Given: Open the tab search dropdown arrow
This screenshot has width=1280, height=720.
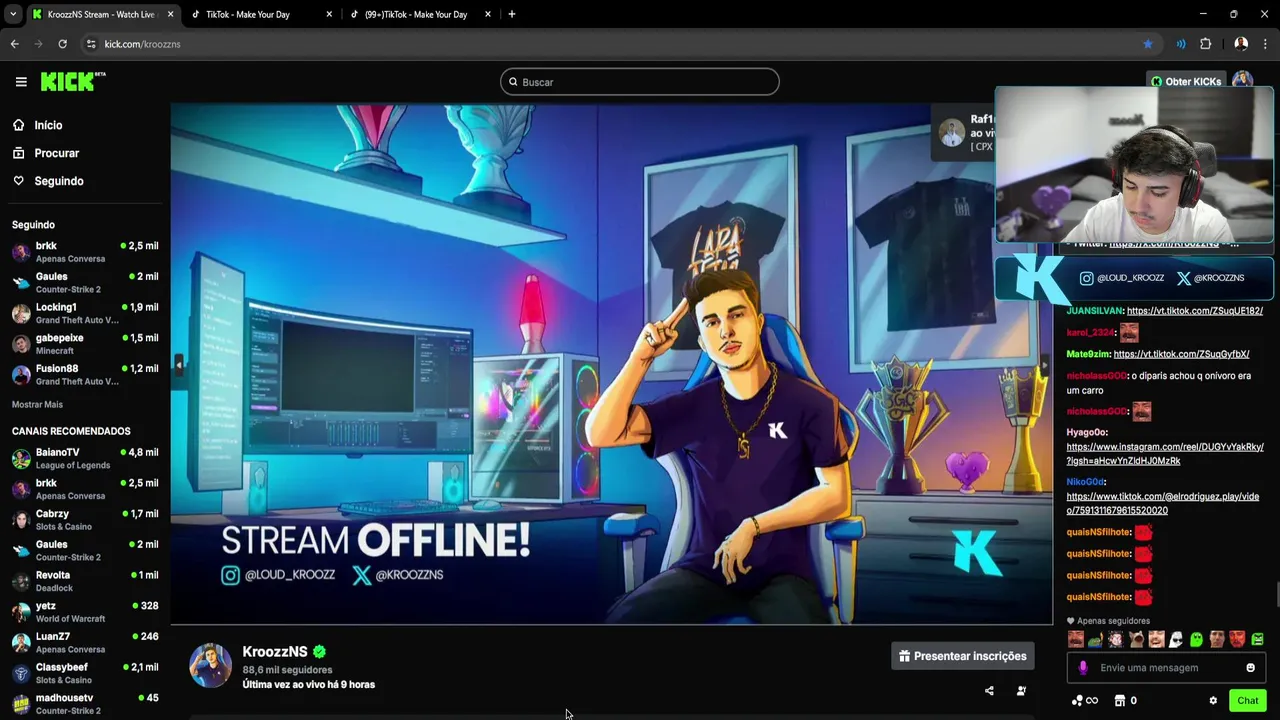Looking at the screenshot, I should [12, 14].
